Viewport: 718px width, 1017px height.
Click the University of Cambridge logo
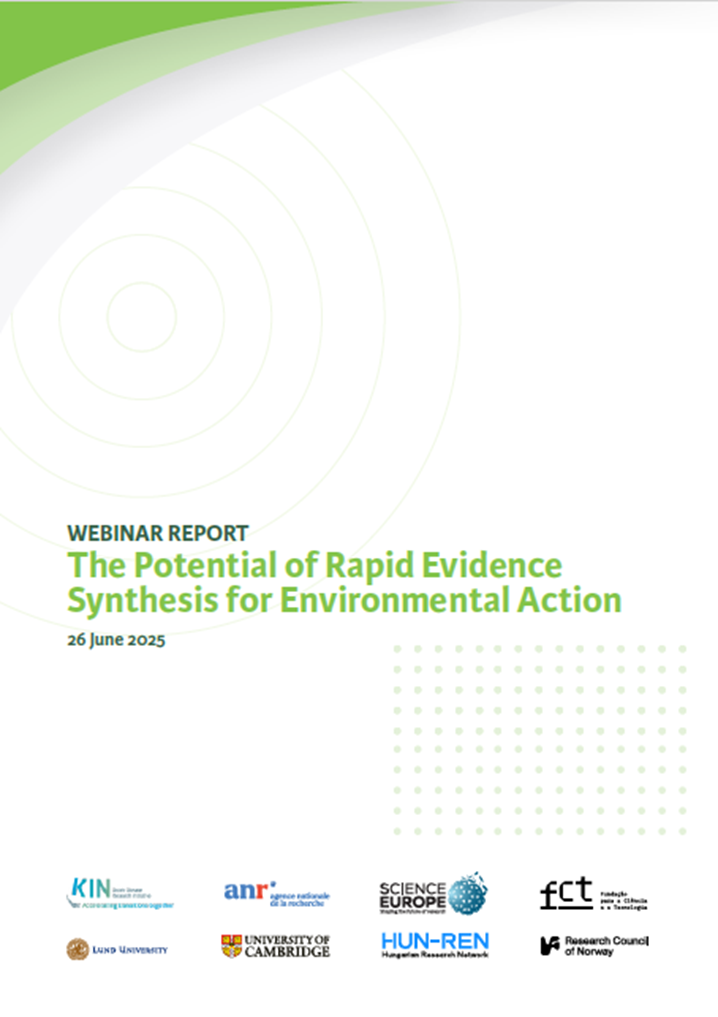[275, 946]
